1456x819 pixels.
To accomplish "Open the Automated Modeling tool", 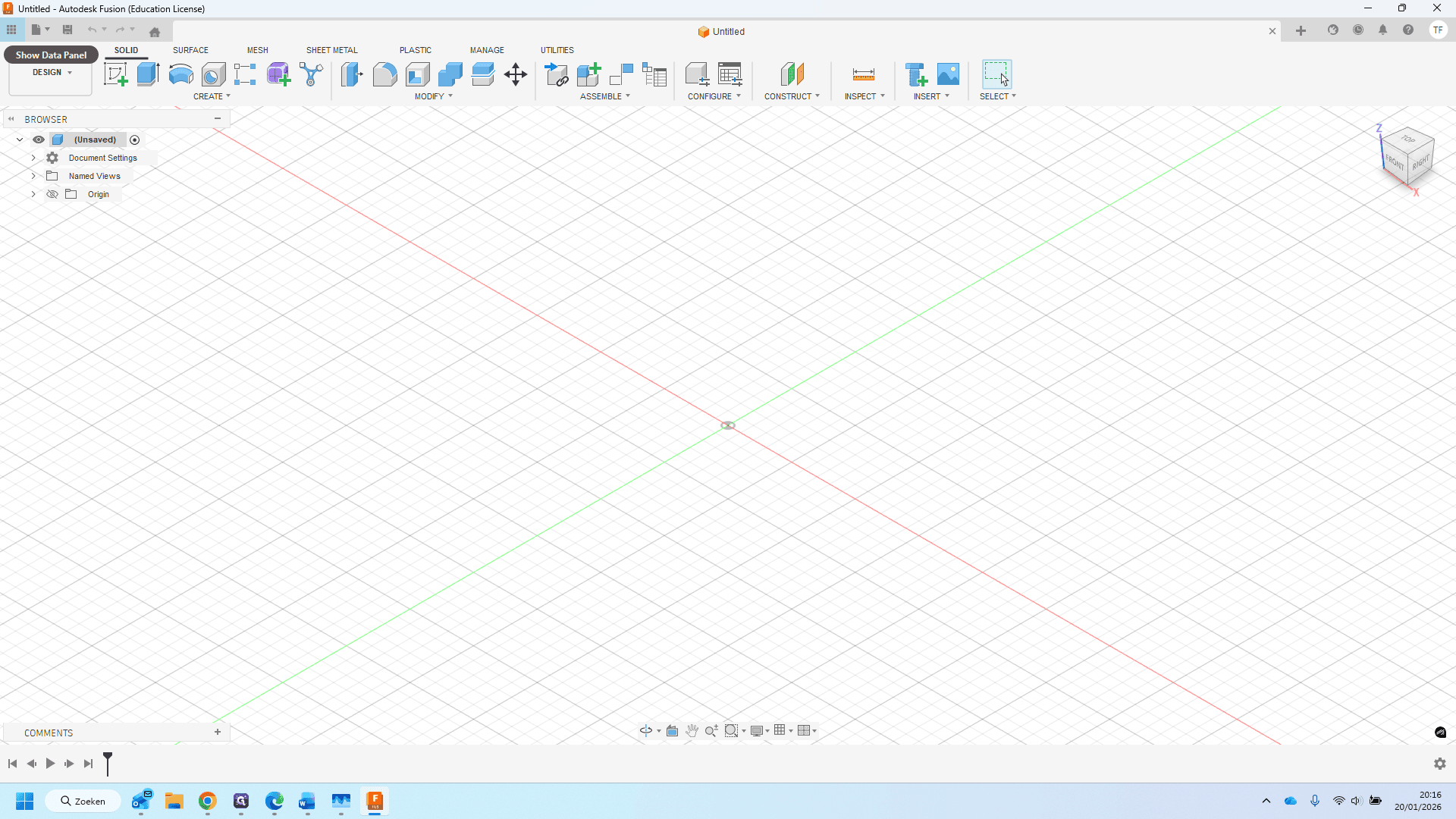I will coord(311,74).
